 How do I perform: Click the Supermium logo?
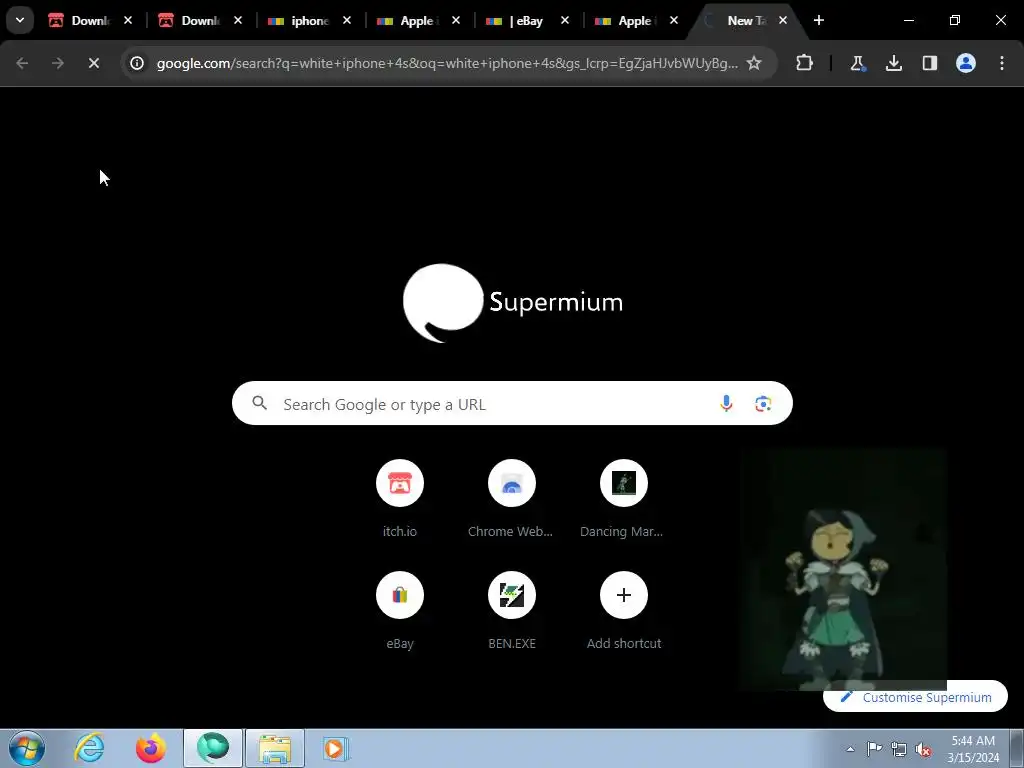point(513,303)
